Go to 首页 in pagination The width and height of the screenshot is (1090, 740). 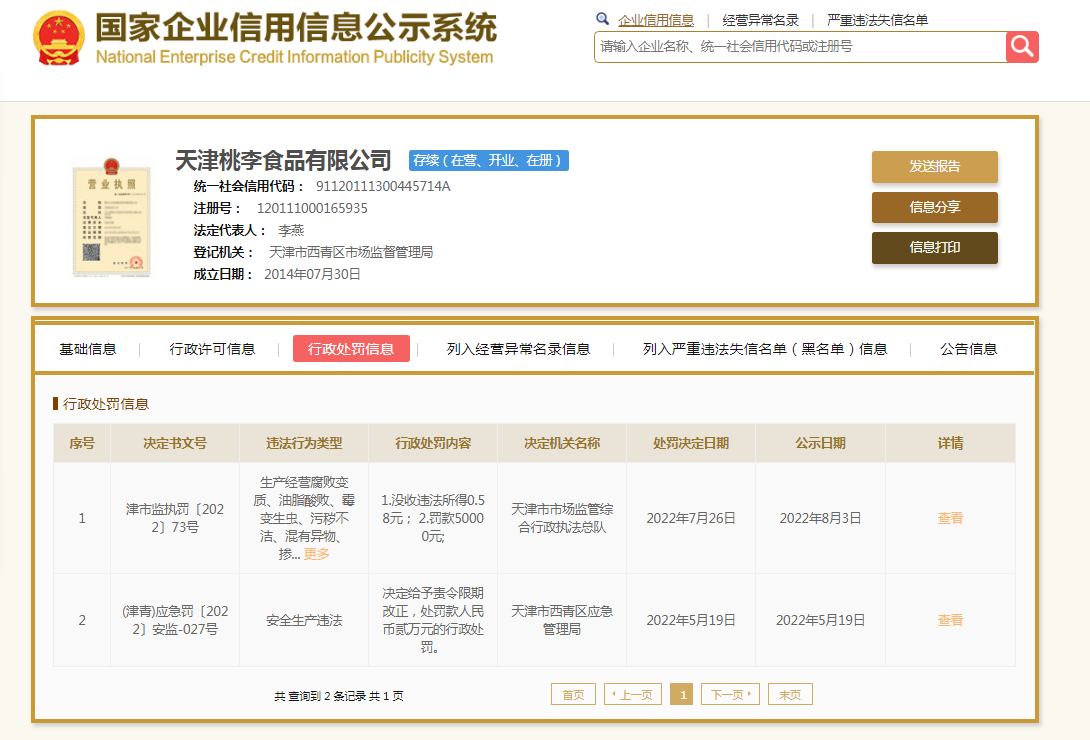pyautogui.click(x=574, y=694)
